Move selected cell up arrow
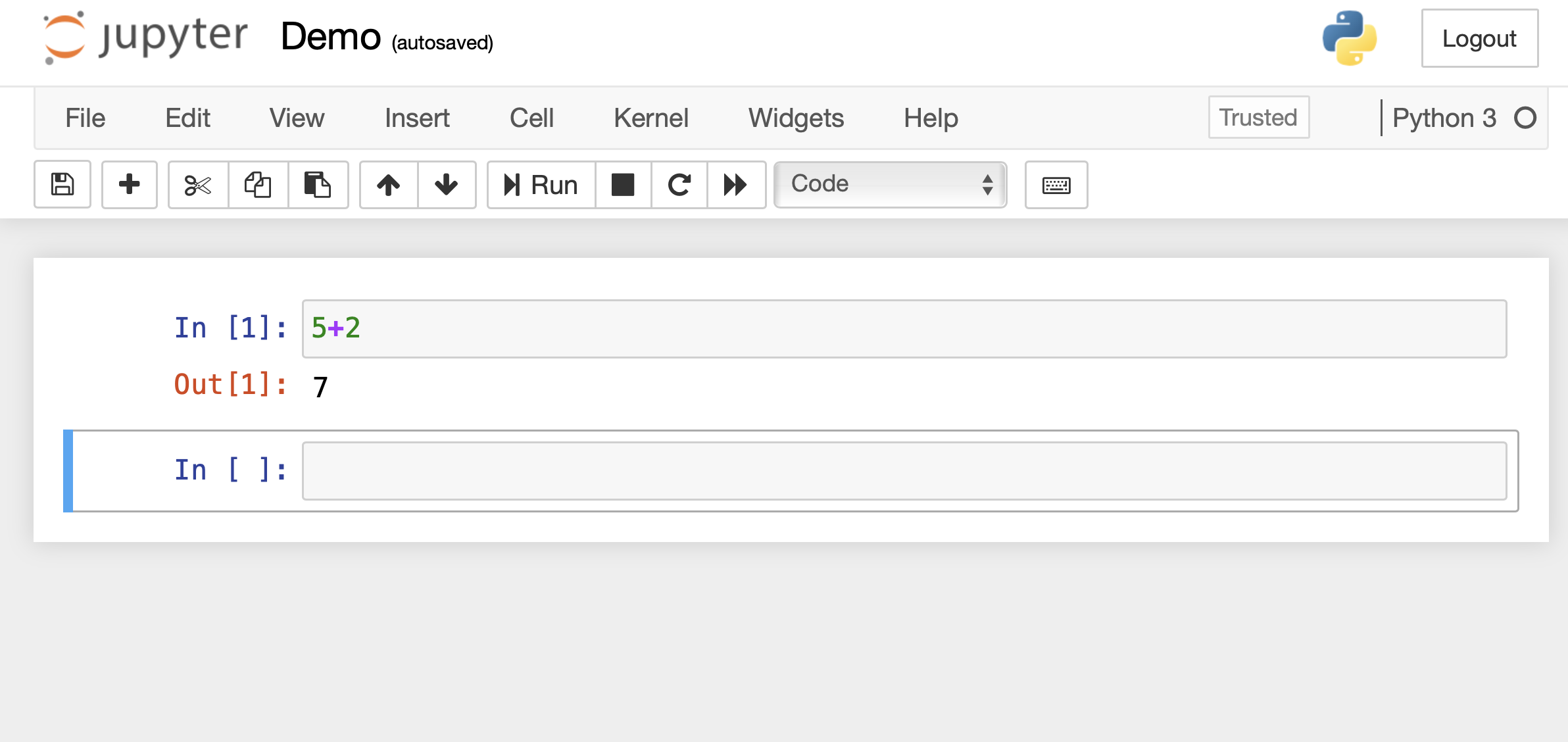 point(389,184)
